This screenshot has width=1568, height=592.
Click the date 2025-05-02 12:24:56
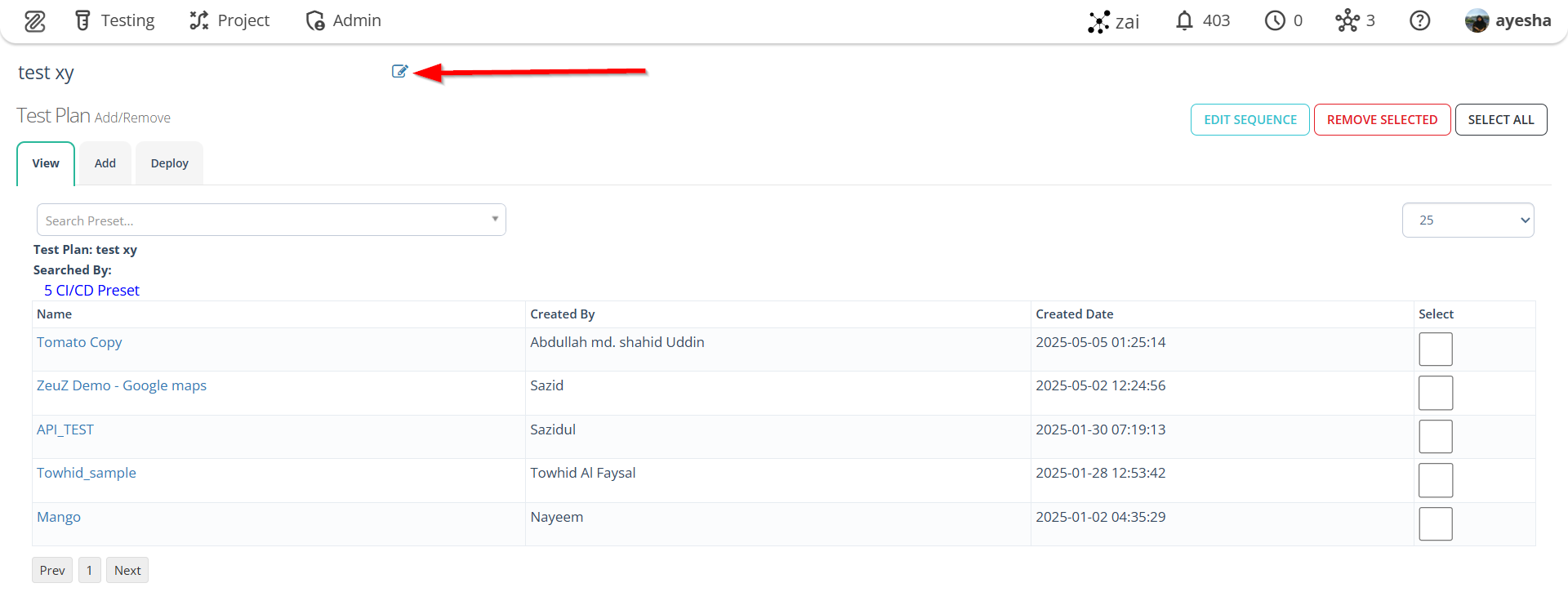pos(1101,385)
